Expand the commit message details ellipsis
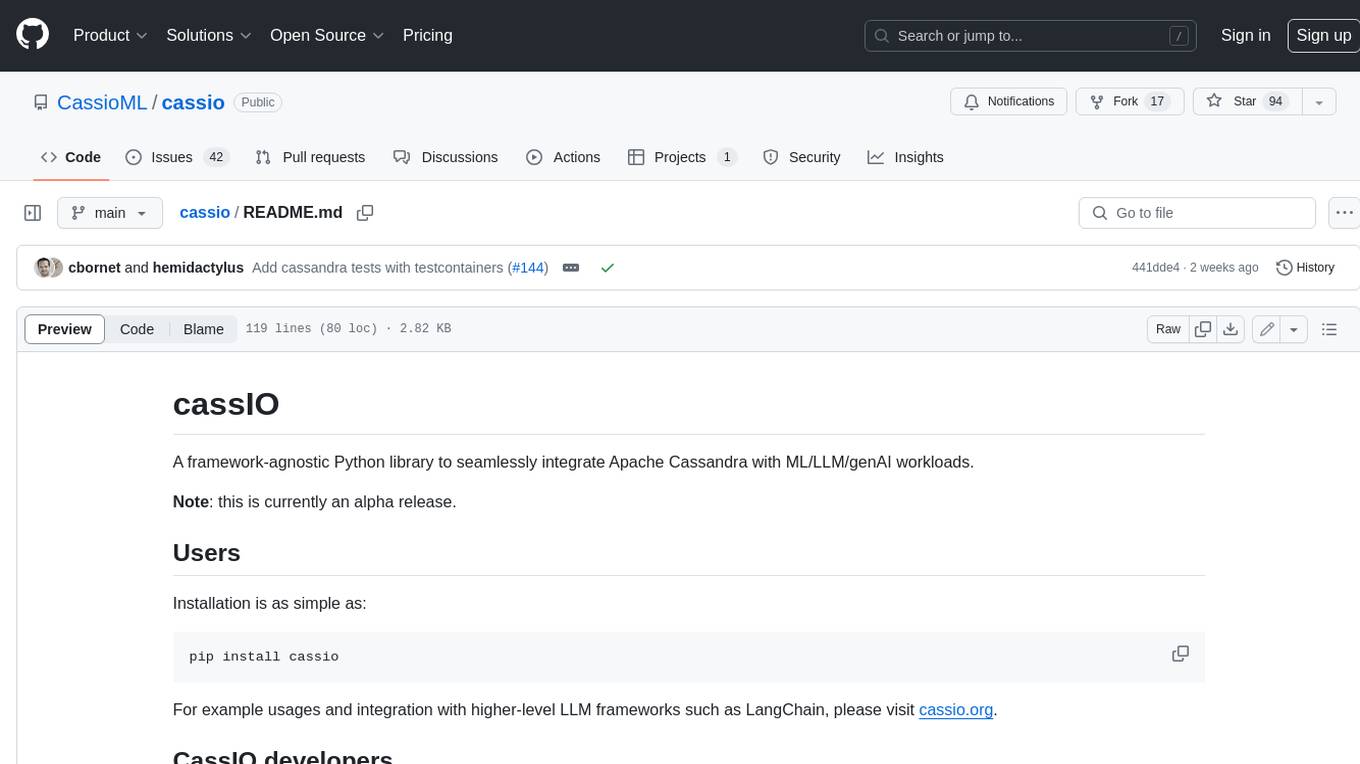The height and width of the screenshot is (764, 1360). click(571, 268)
